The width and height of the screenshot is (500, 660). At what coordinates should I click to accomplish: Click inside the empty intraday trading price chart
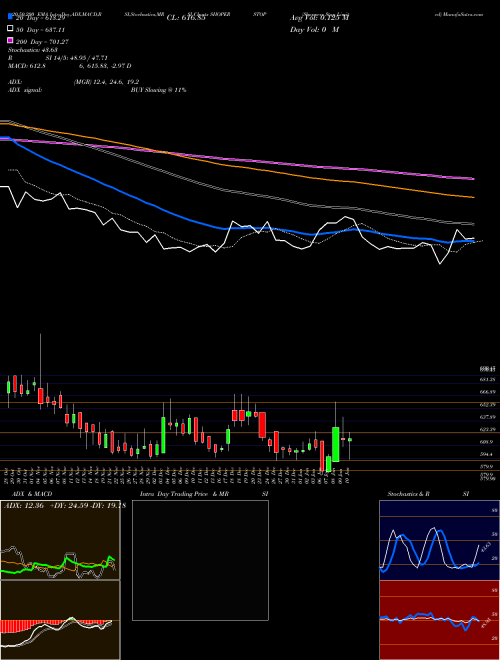click(x=200, y=560)
